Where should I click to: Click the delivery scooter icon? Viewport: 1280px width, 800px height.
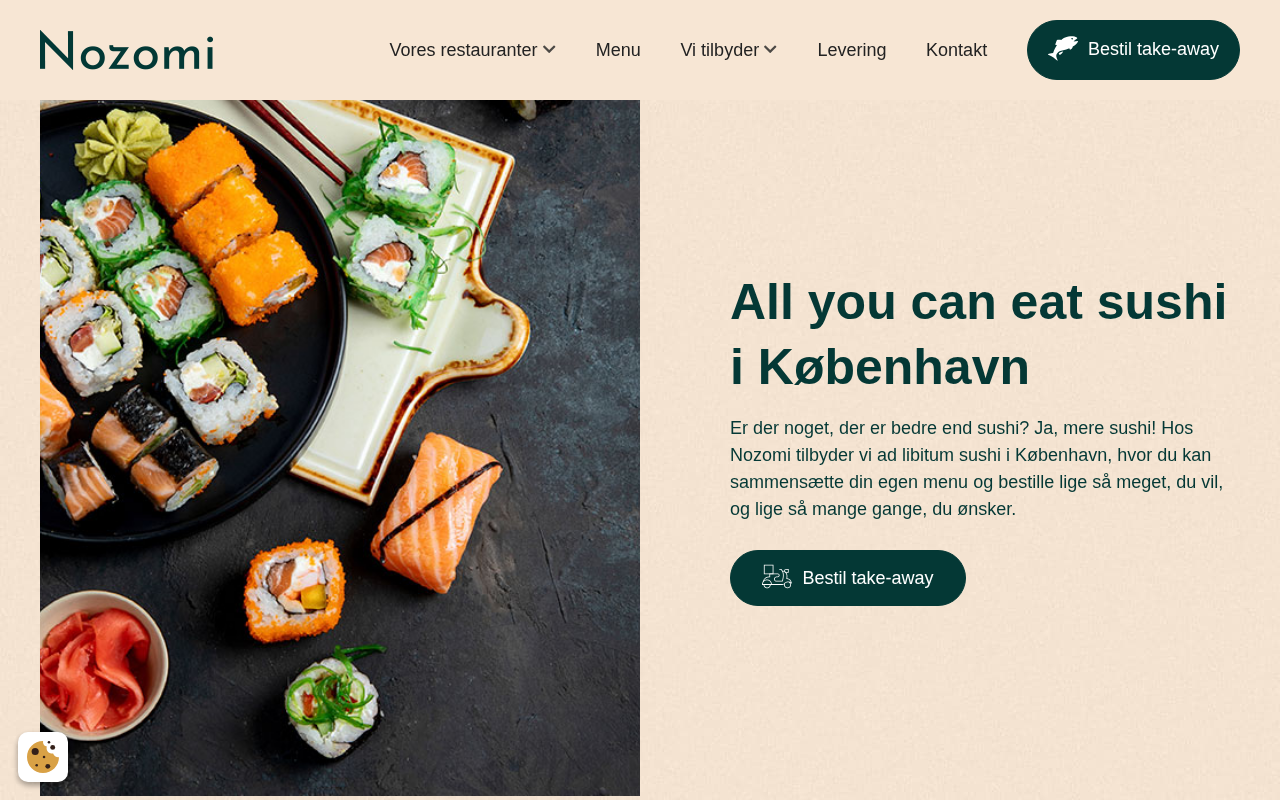[x=777, y=577]
